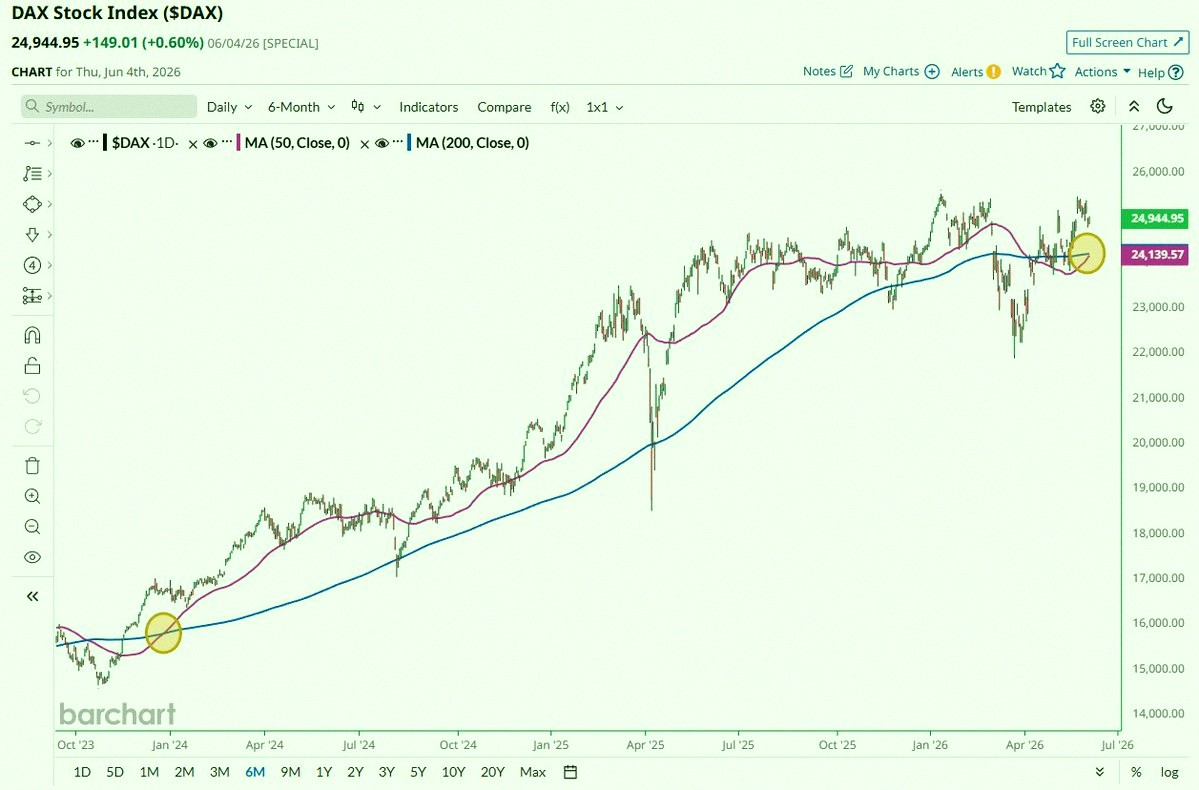The image size is (1199, 790).
Task: Click into the Symbol search field
Action: pyautogui.click(x=109, y=106)
